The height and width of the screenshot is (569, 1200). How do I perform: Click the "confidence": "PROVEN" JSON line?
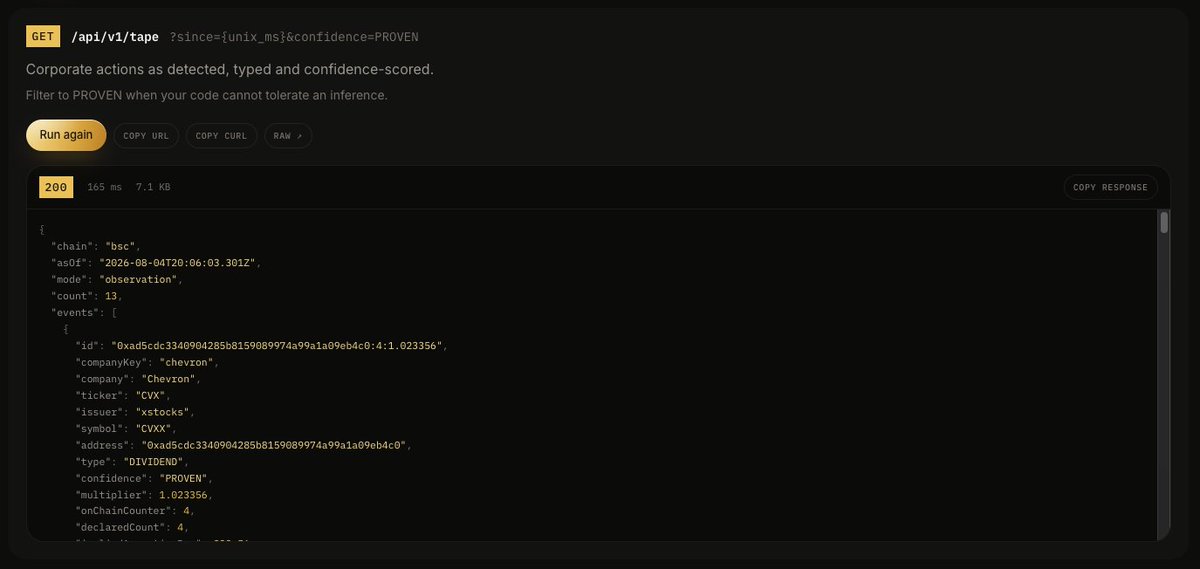pyautogui.click(x=145, y=478)
